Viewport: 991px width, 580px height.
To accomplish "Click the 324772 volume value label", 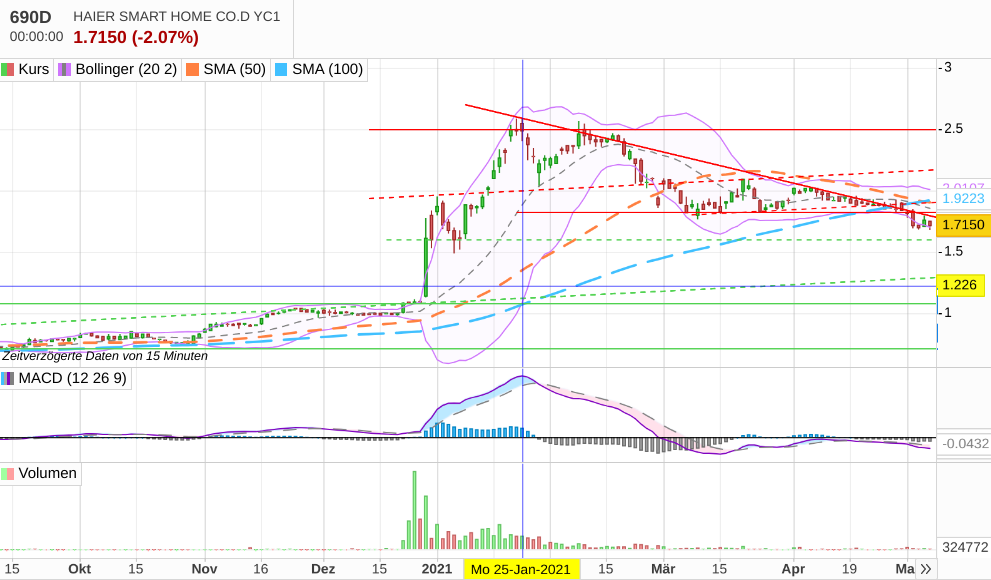I will [x=965, y=548].
